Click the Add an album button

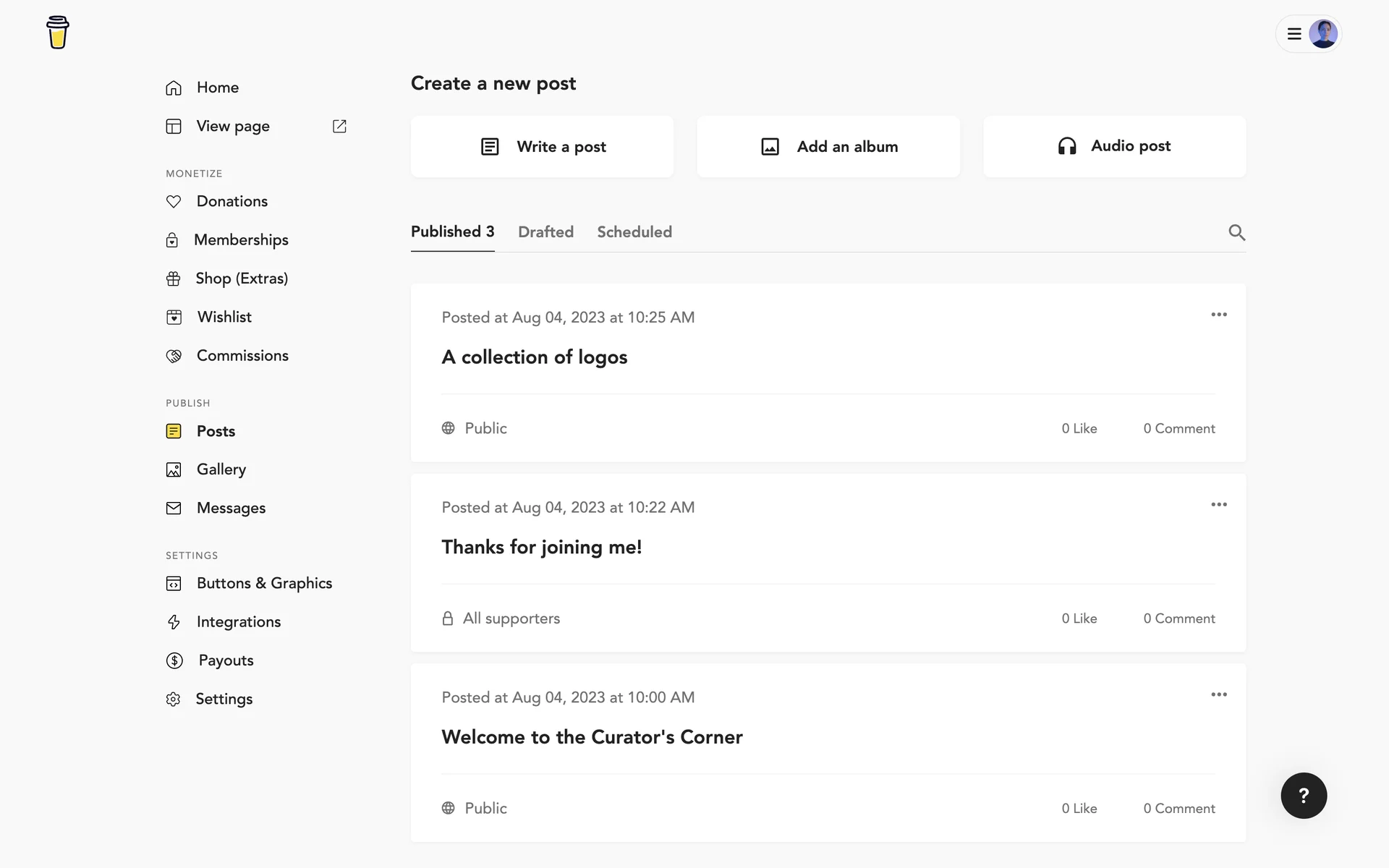click(x=828, y=147)
